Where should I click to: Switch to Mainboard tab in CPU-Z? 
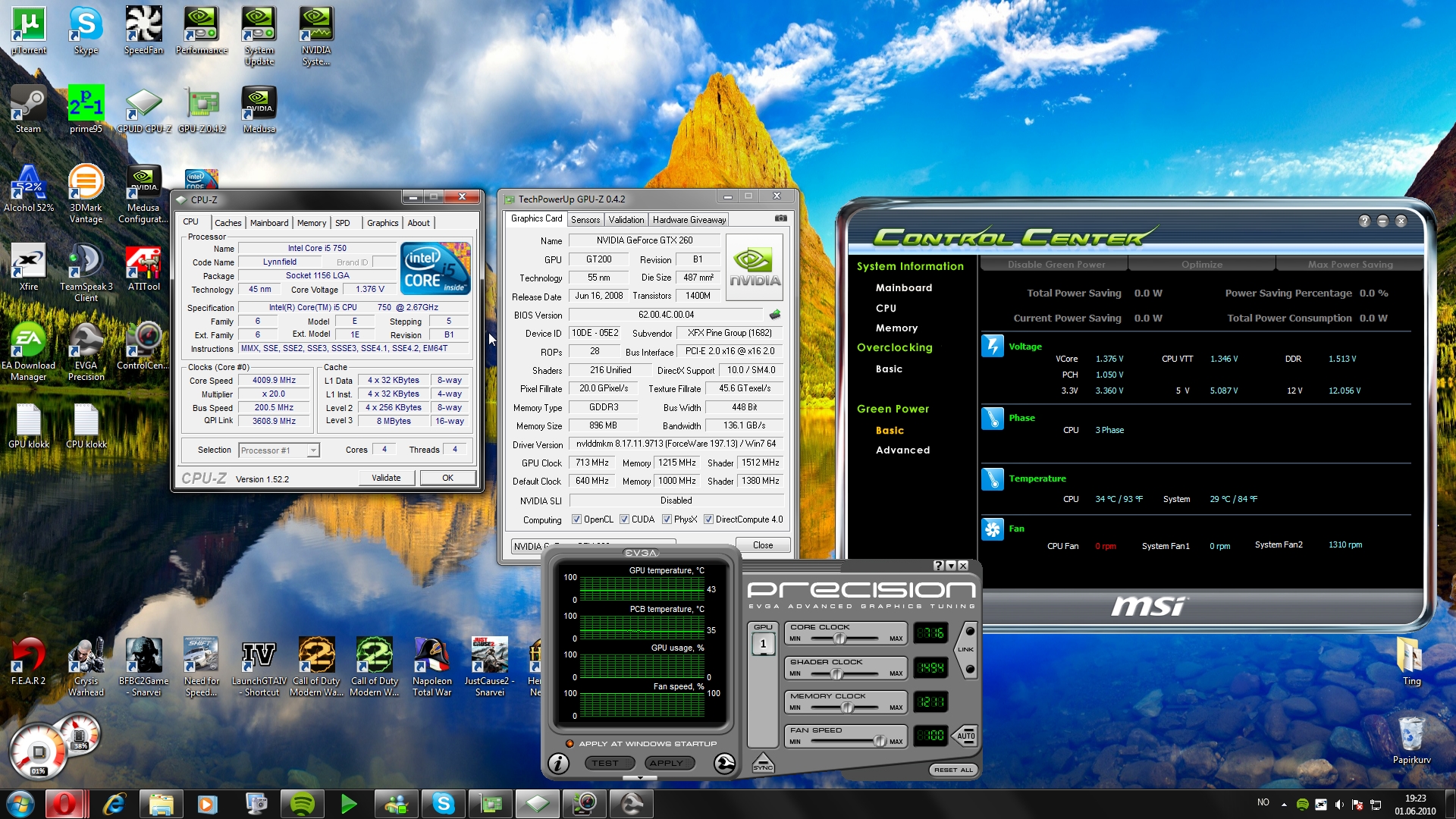coord(269,223)
